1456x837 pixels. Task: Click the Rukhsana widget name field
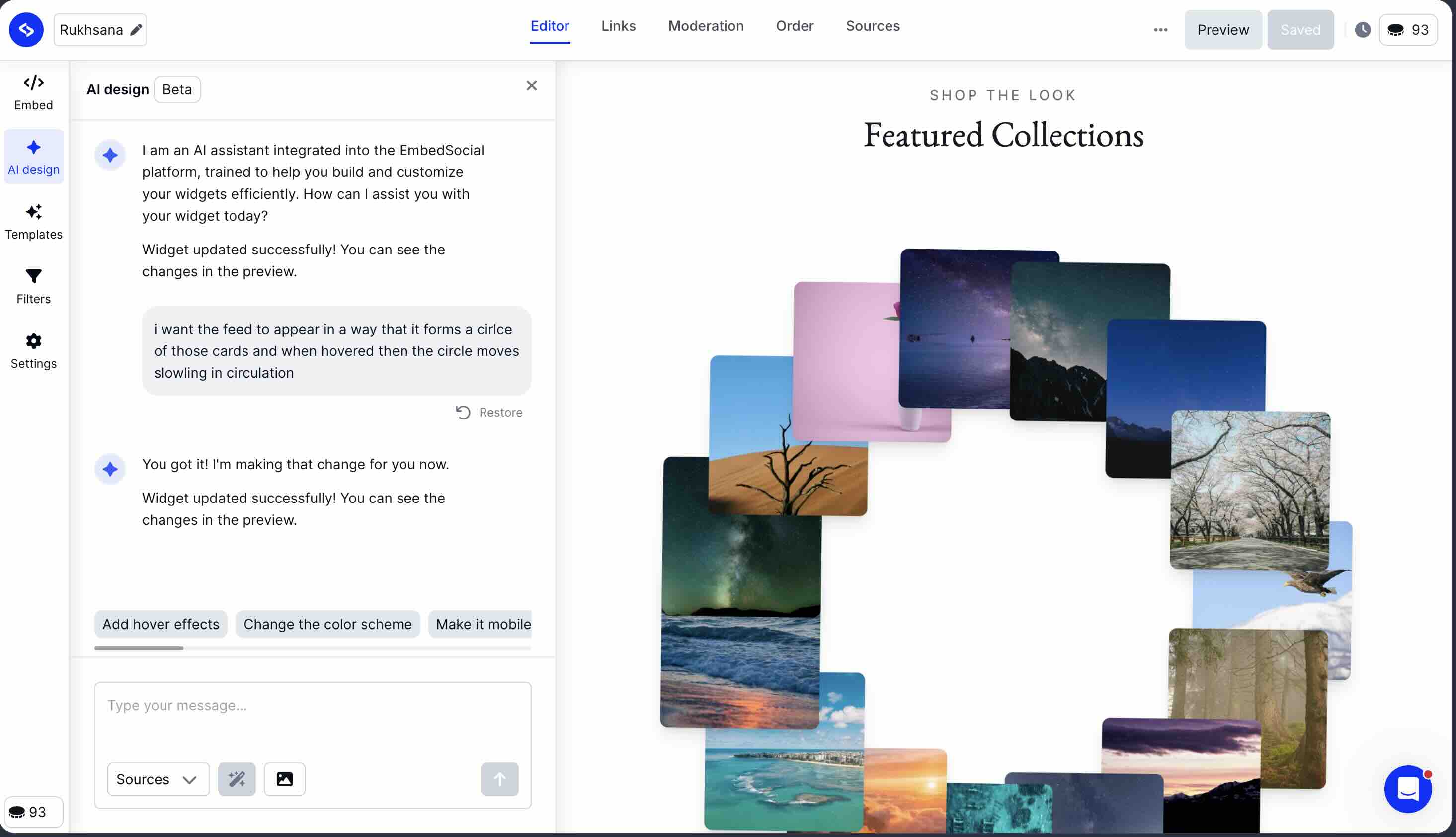tap(100, 30)
